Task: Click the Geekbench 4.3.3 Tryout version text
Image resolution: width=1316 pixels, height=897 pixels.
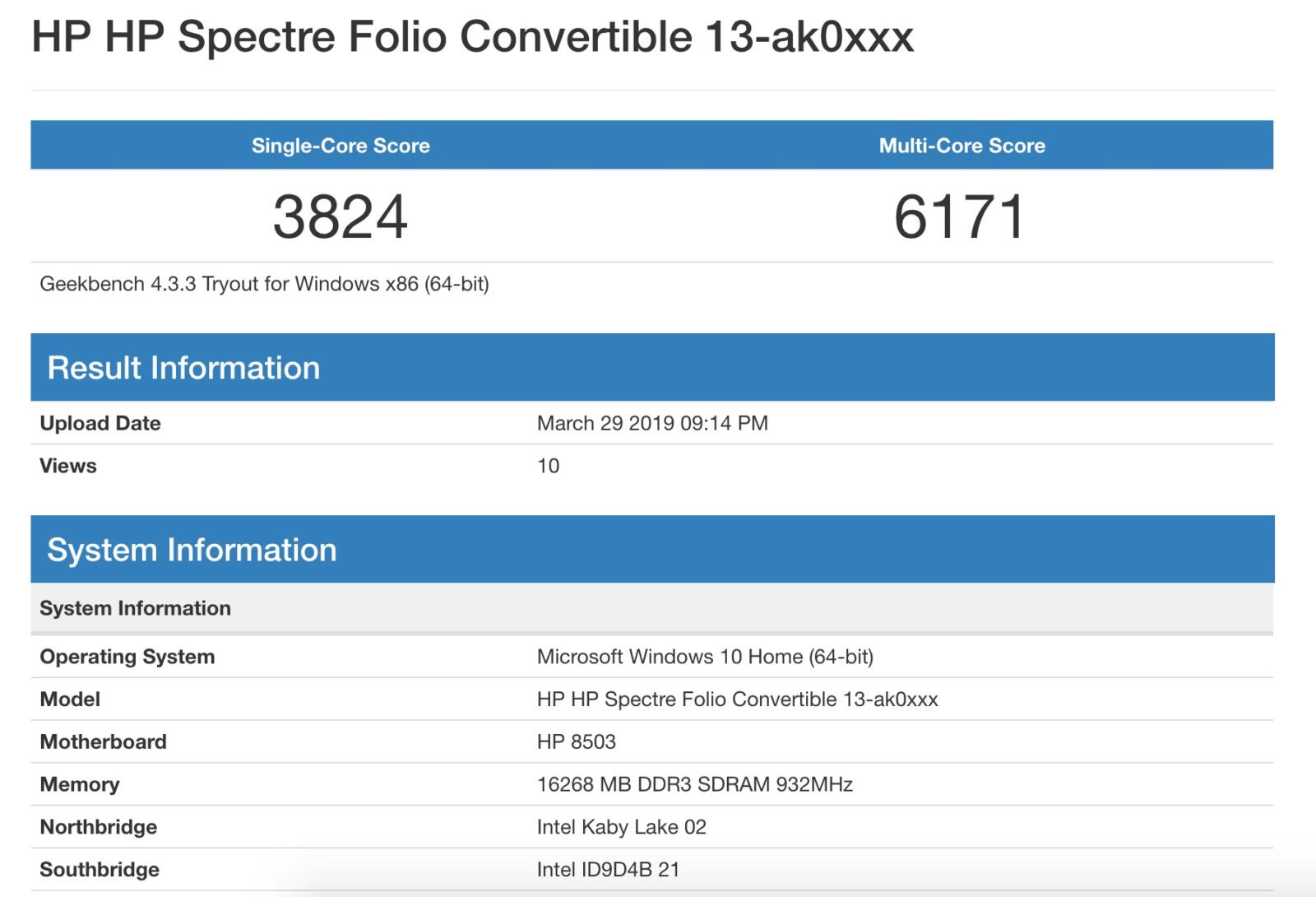Action: coord(264,284)
